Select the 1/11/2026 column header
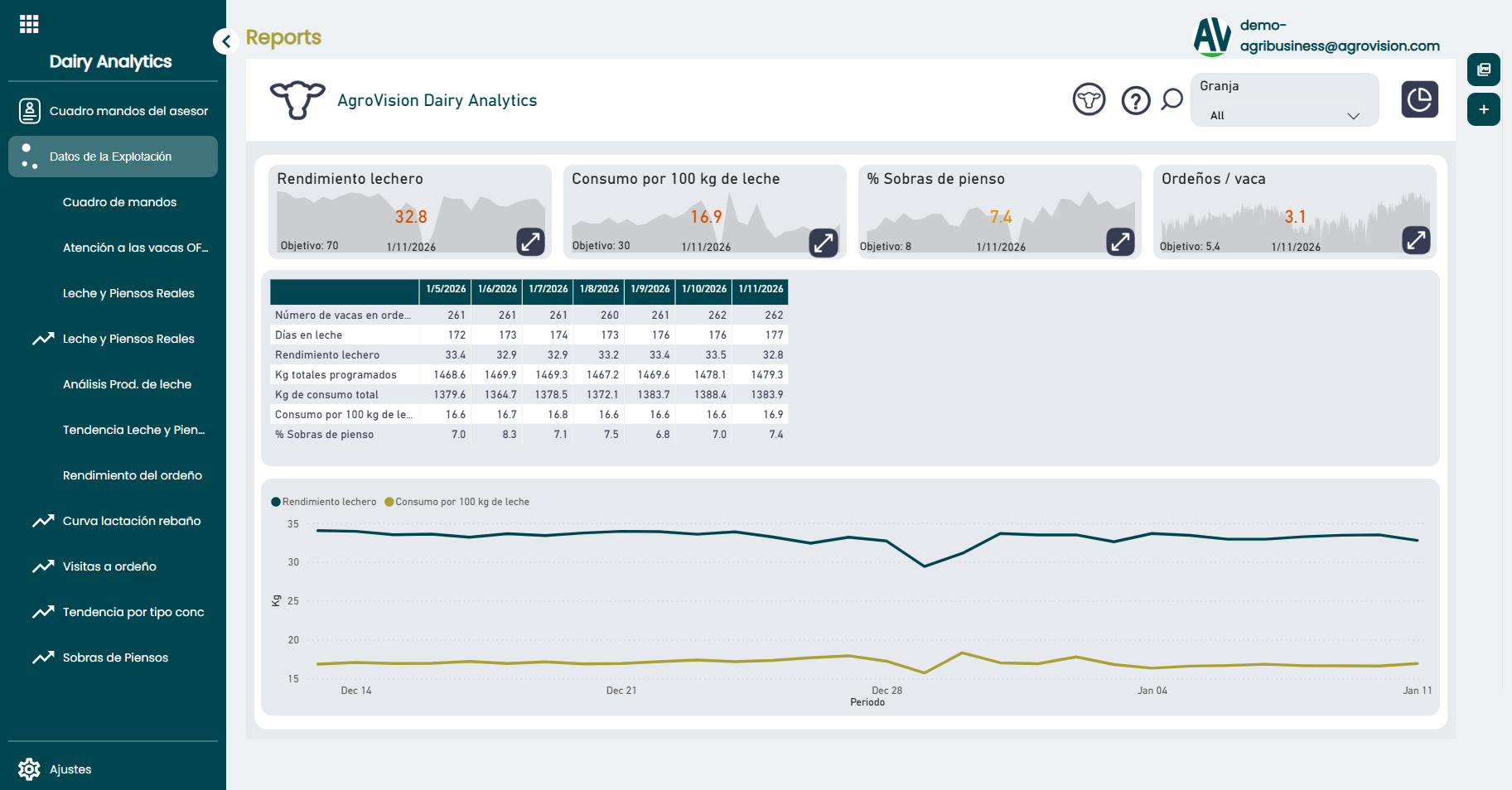The height and width of the screenshot is (790, 1512). [x=761, y=289]
